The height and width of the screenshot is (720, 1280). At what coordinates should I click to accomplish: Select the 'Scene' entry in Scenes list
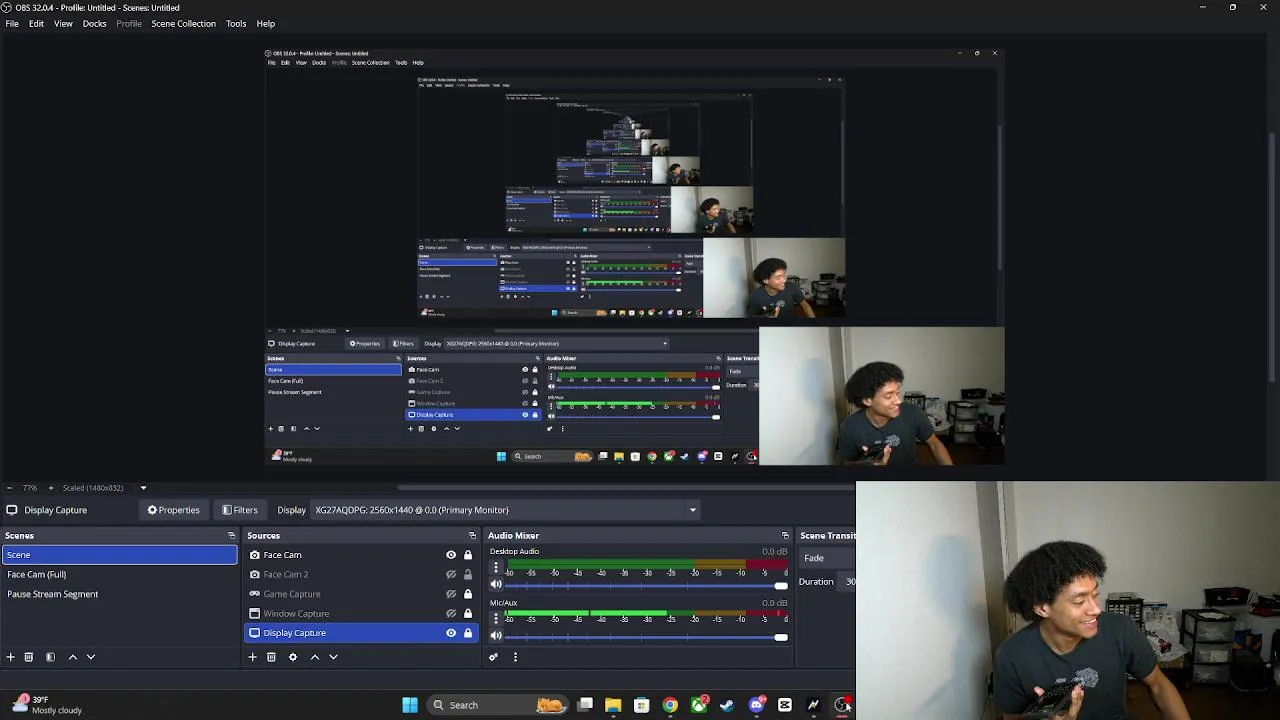click(x=119, y=555)
